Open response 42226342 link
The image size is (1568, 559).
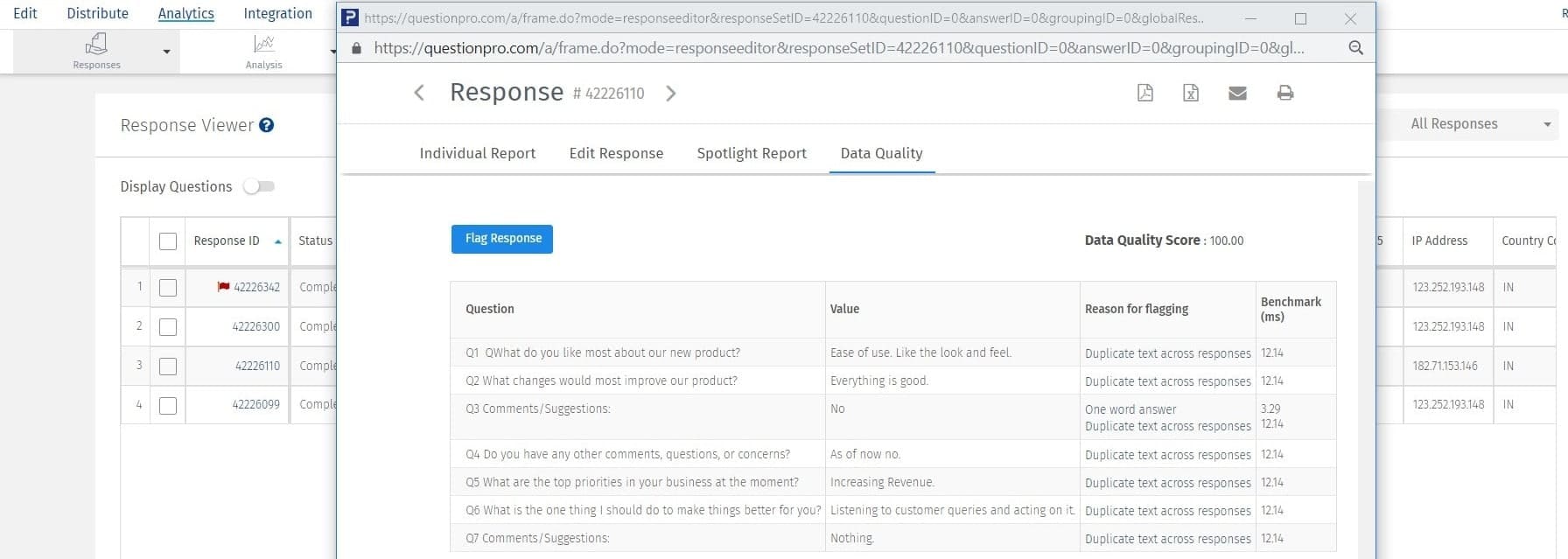(256, 287)
